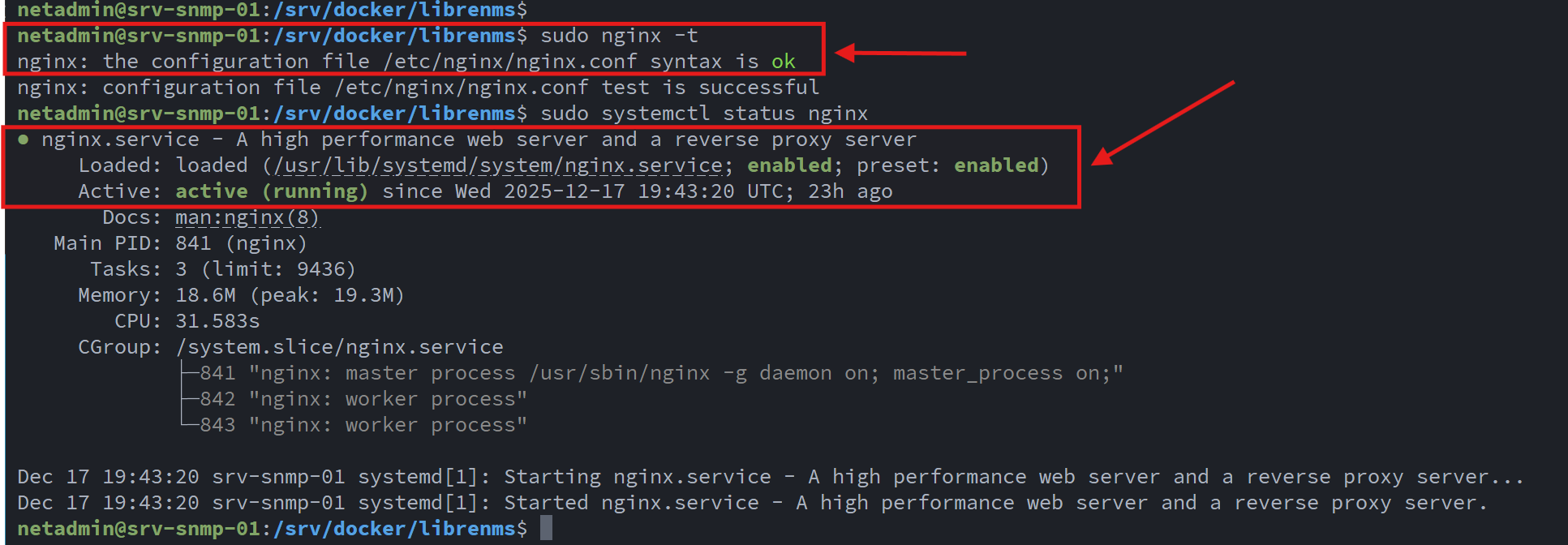Click the Main PID 841 line
This screenshot has height=545, width=1568.
click(x=180, y=243)
